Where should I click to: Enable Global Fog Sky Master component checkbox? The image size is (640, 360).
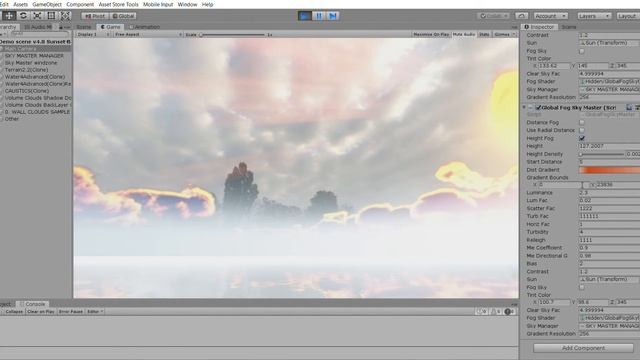pyautogui.click(x=538, y=108)
